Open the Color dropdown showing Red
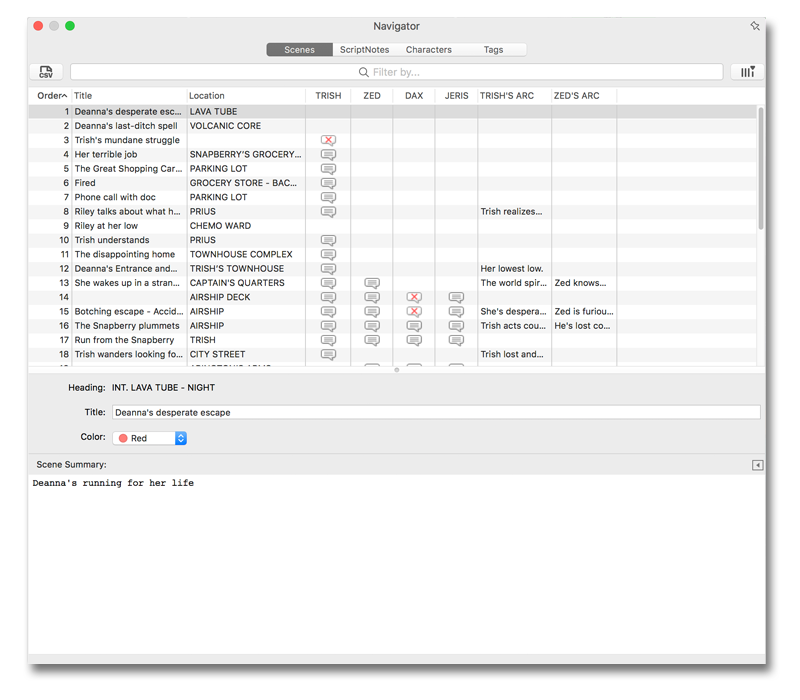The image size is (800, 700). [x=149, y=438]
